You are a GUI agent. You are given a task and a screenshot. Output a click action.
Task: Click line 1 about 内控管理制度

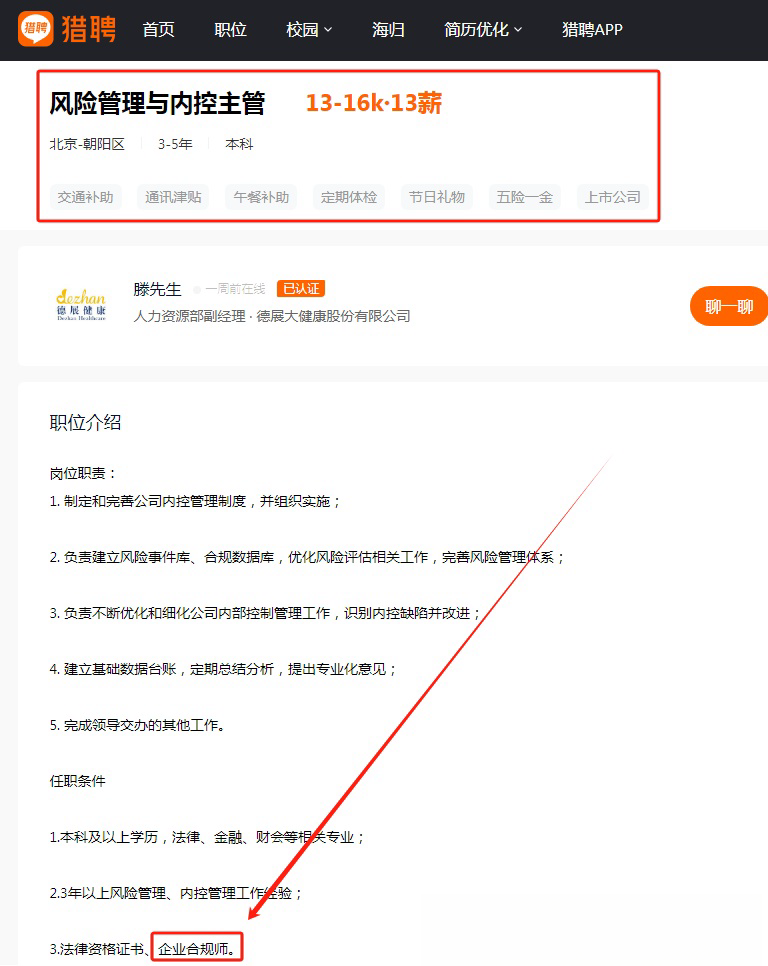pos(195,501)
